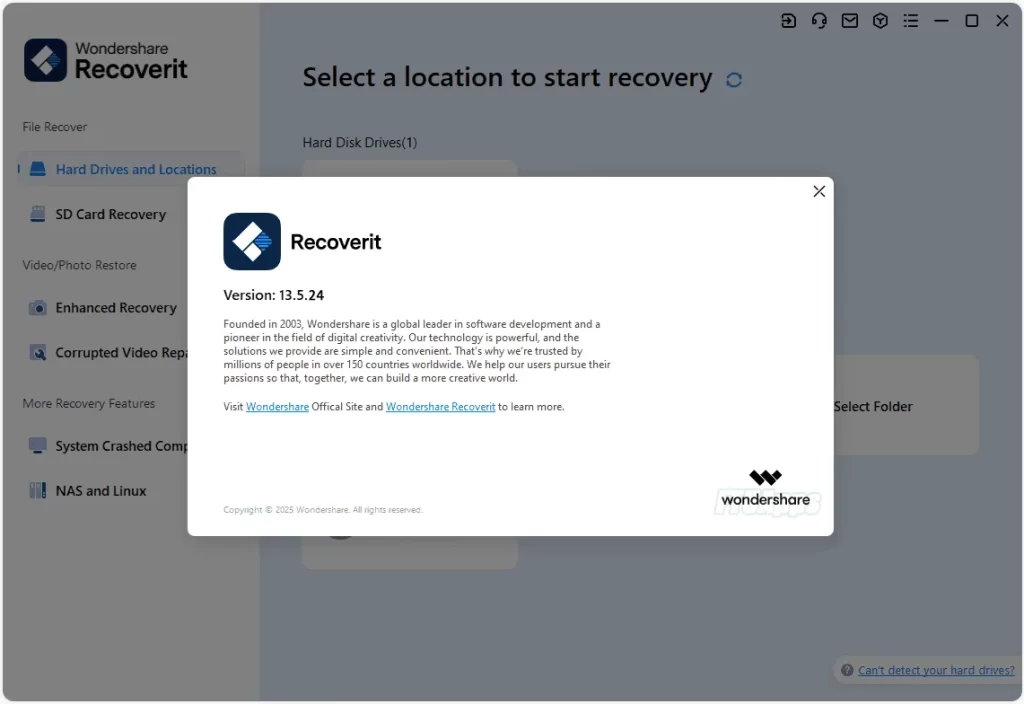Screen dimensions: 1024x704
Task: Click the Recoverit logo in About dialog
Action: (x=252, y=242)
